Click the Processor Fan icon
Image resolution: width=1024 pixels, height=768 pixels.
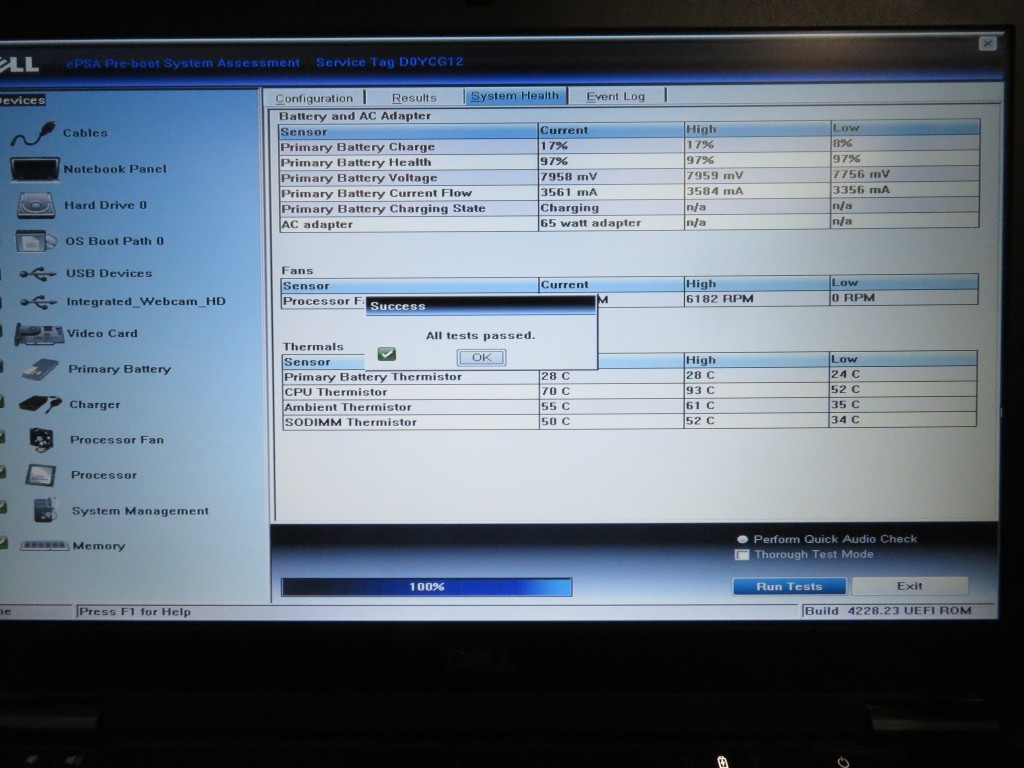[42, 440]
